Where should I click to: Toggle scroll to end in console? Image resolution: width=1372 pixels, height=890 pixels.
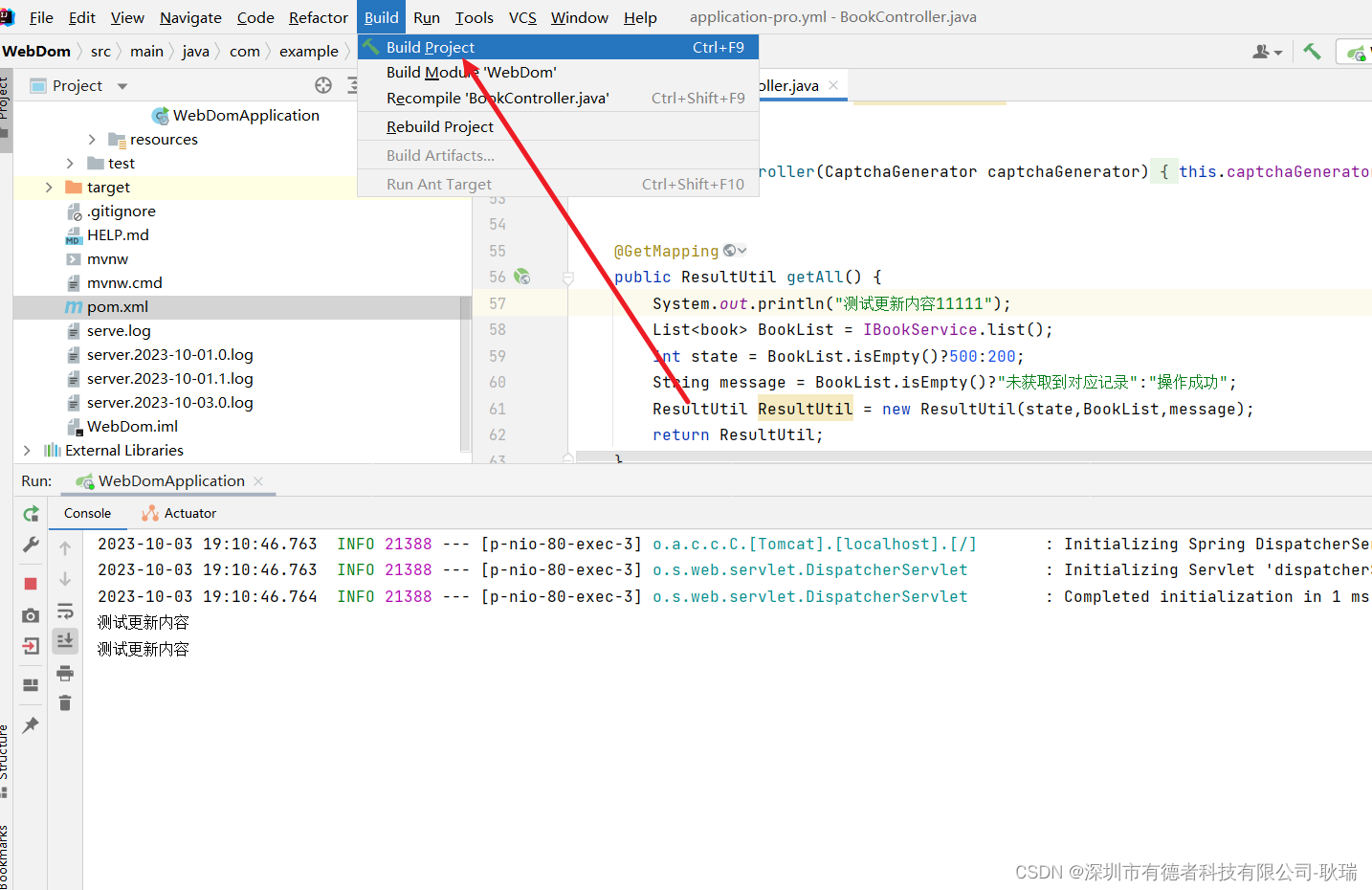[65, 640]
